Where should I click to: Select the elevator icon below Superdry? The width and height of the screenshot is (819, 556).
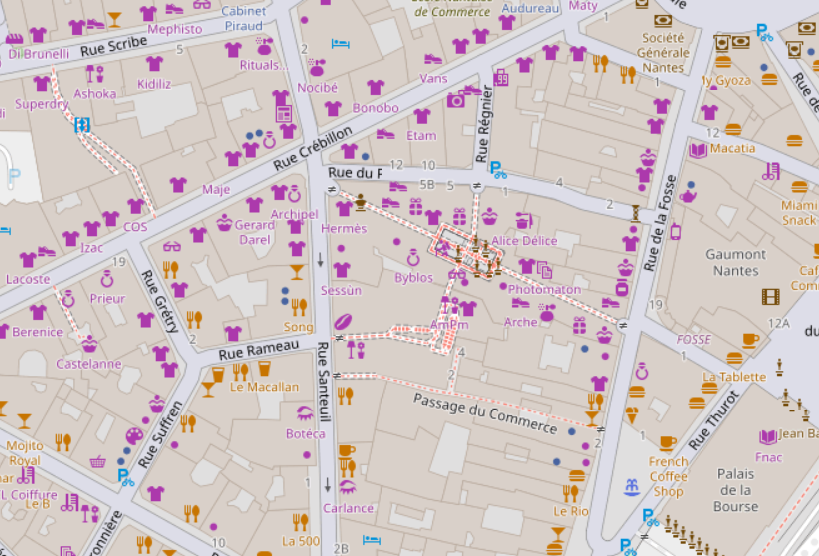82,124
